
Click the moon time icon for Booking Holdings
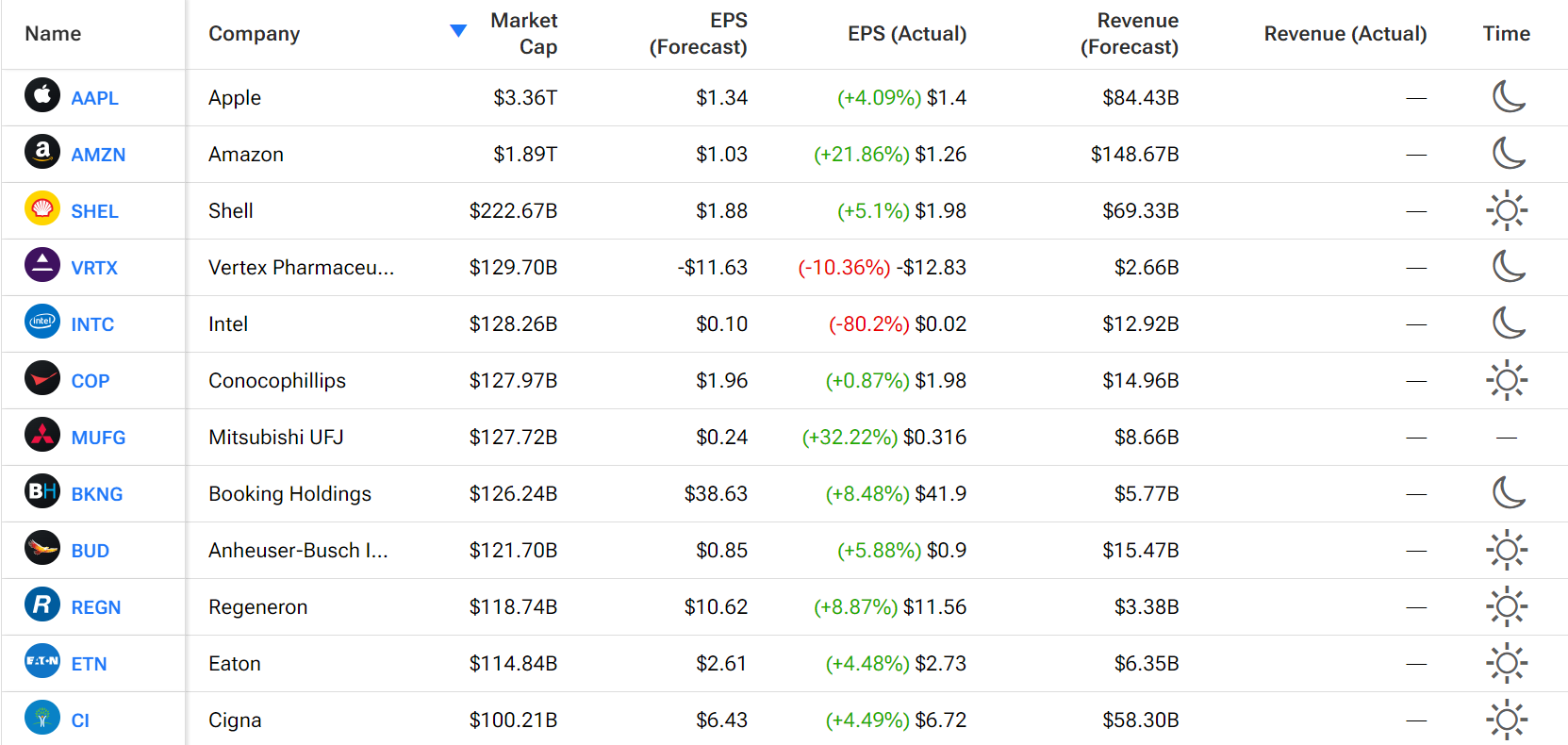[x=1508, y=492]
